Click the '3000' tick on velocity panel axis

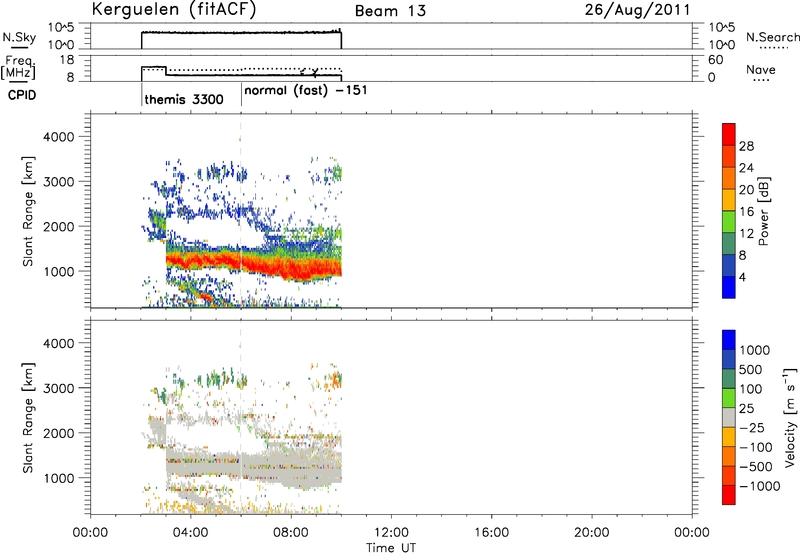(59, 388)
